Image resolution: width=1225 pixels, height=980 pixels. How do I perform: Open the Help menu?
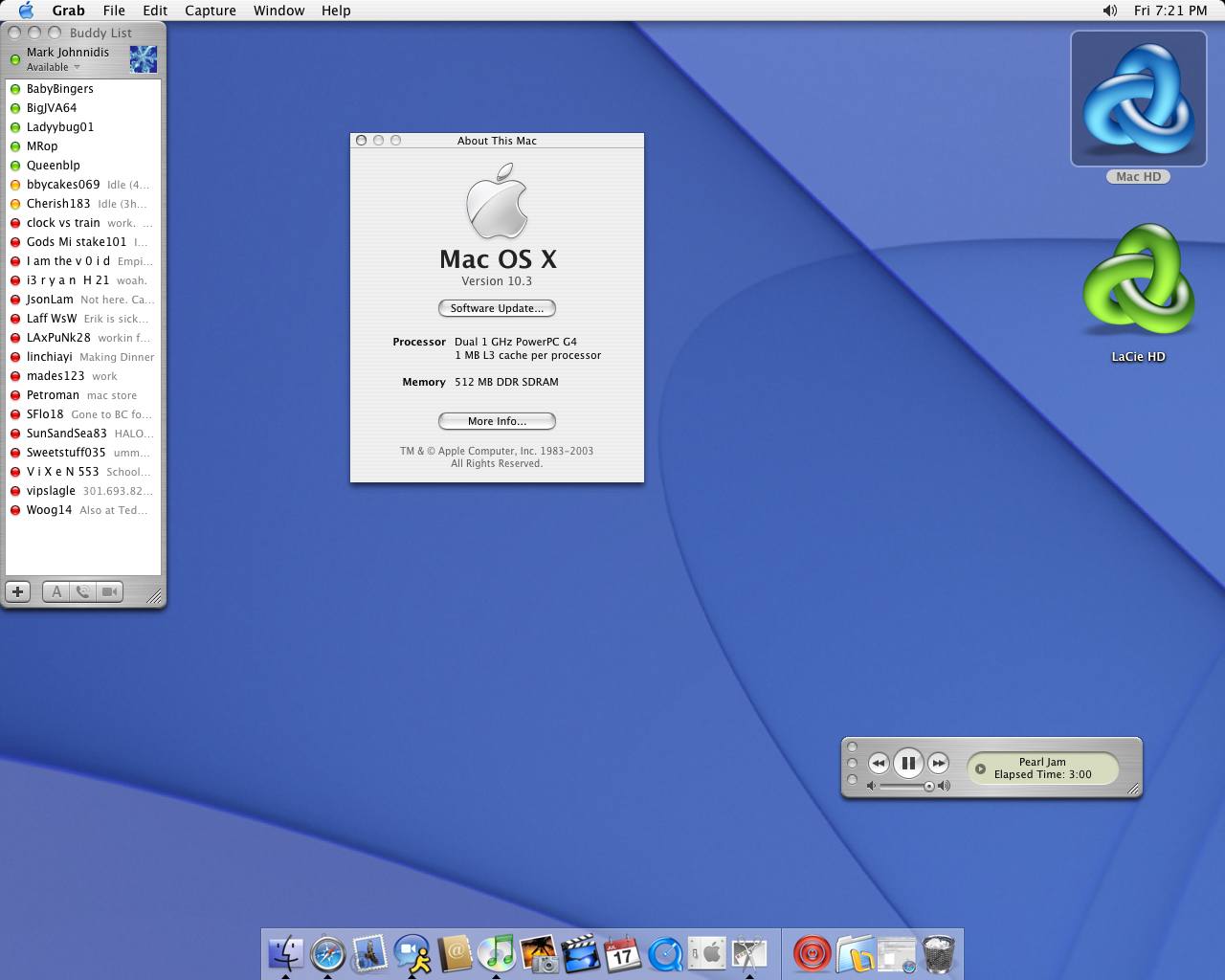pos(336,11)
